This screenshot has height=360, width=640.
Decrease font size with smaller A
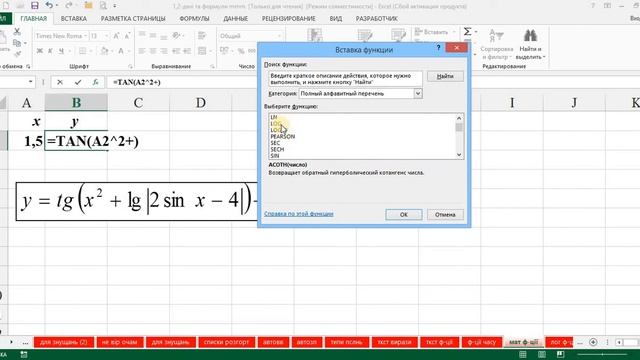(127, 36)
